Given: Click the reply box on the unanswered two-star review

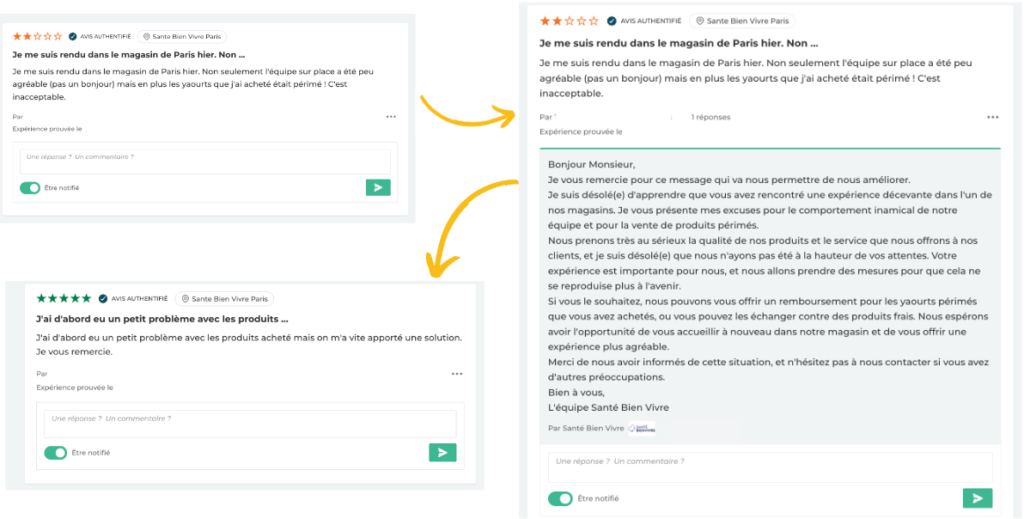Looking at the screenshot, I should pyautogui.click(x=205, y=157).
